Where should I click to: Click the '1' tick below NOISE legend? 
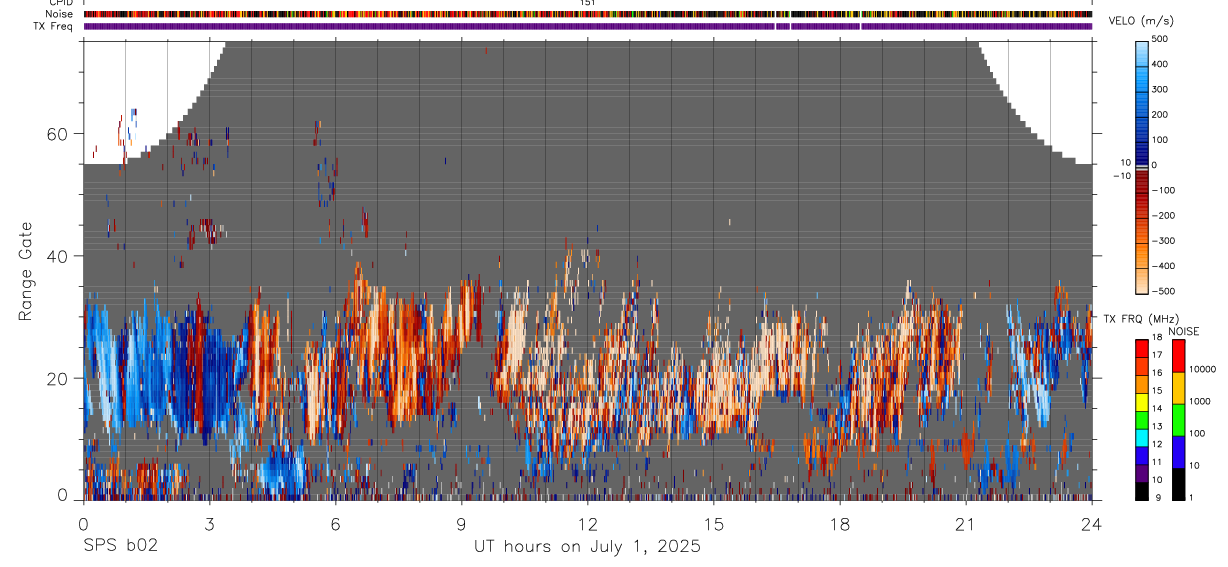[1193, 498]
